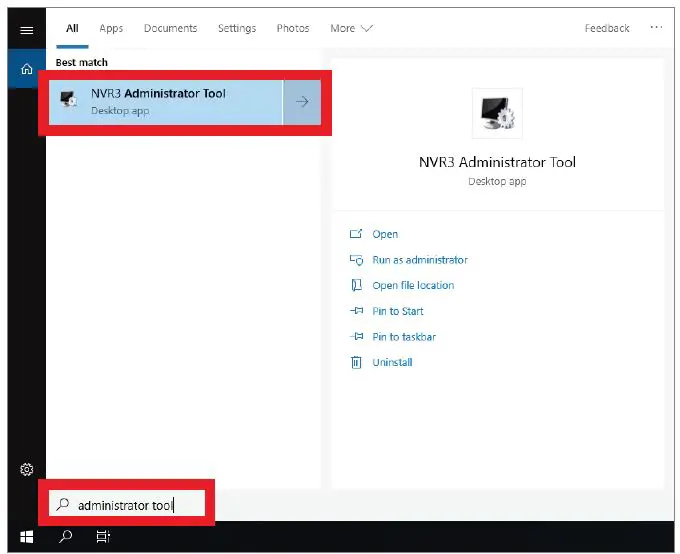The image size is (680, 554).
Task: Switch to the Apps tab
Action: (111, 28)
